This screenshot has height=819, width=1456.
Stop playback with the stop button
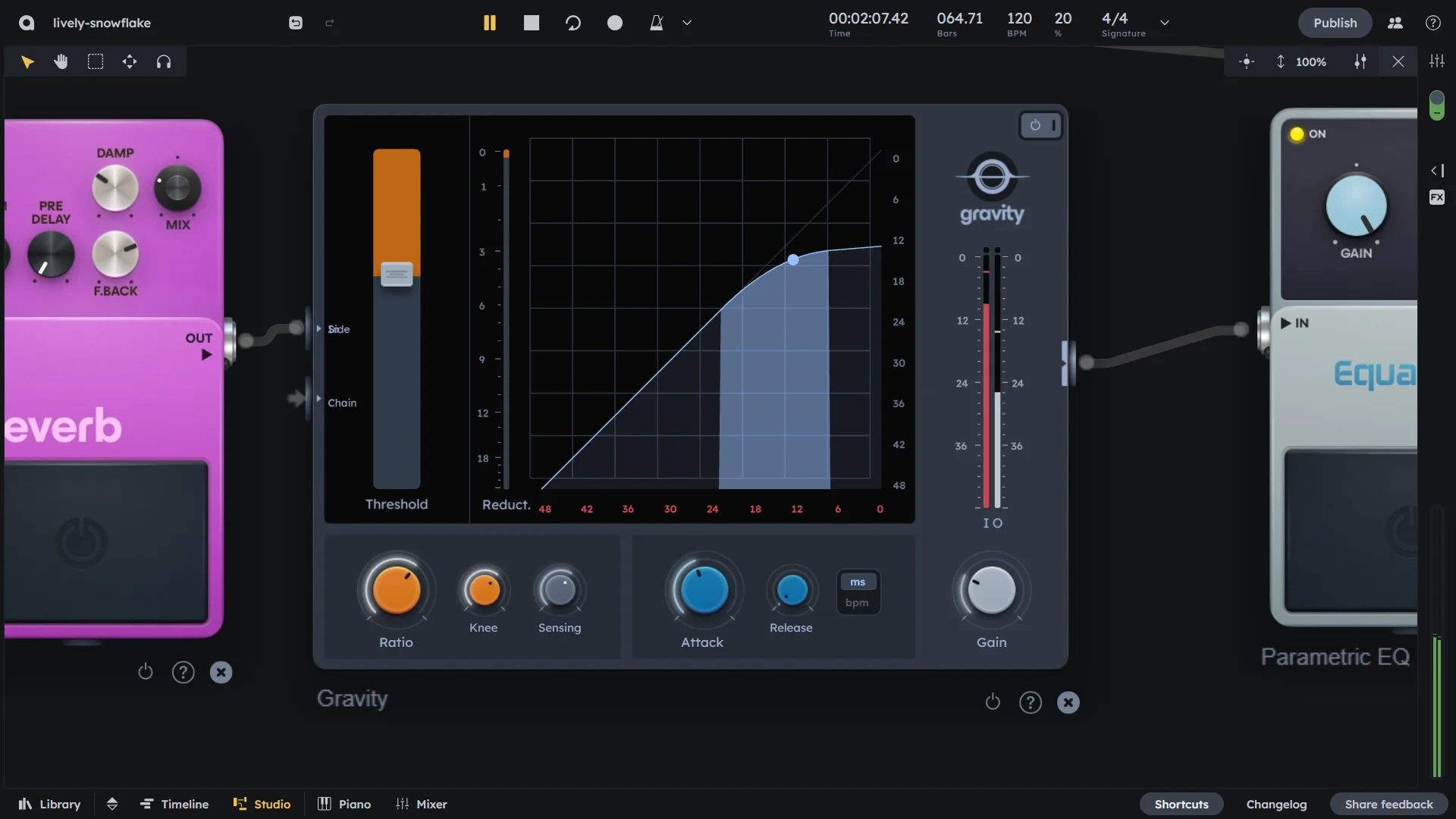coord(532,23)
